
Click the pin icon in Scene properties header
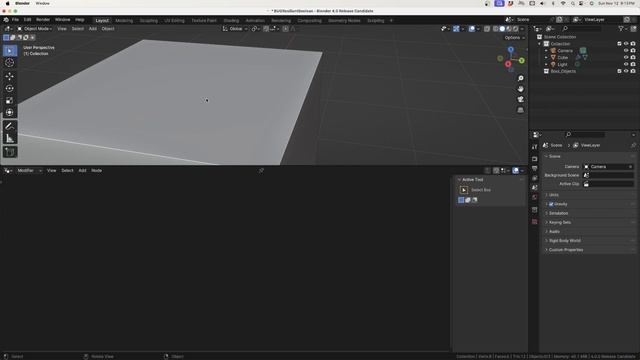click(x=633, y=145)
